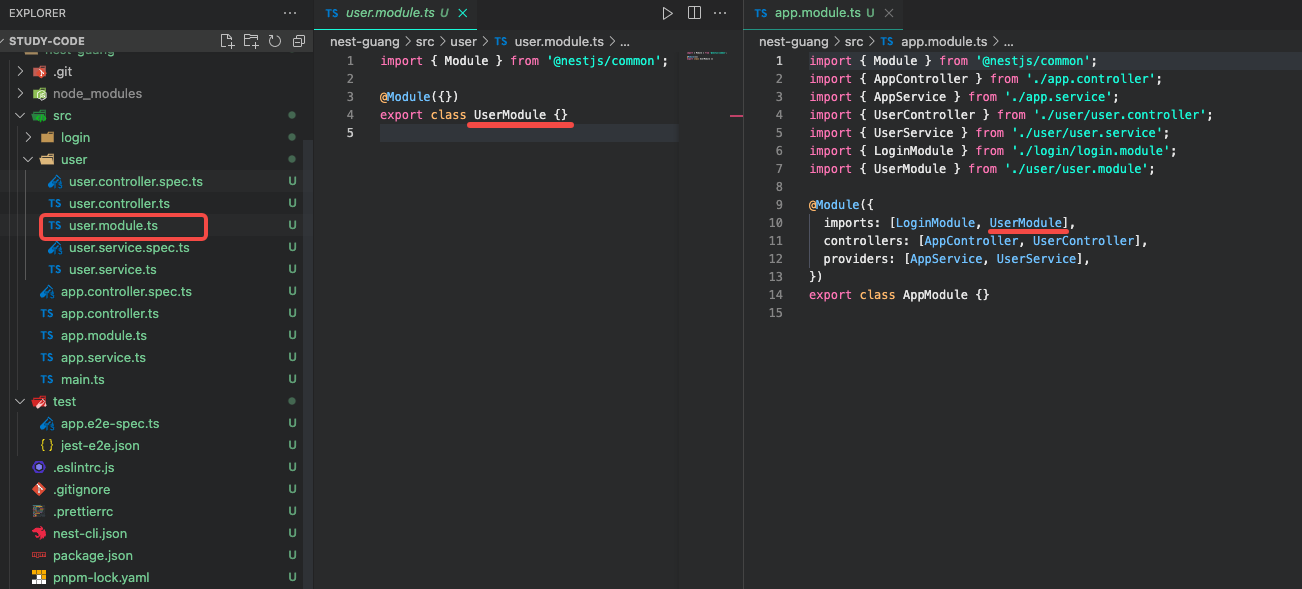
Task: Close the app.module.ts editor tab
Action: tap(889, 13)
